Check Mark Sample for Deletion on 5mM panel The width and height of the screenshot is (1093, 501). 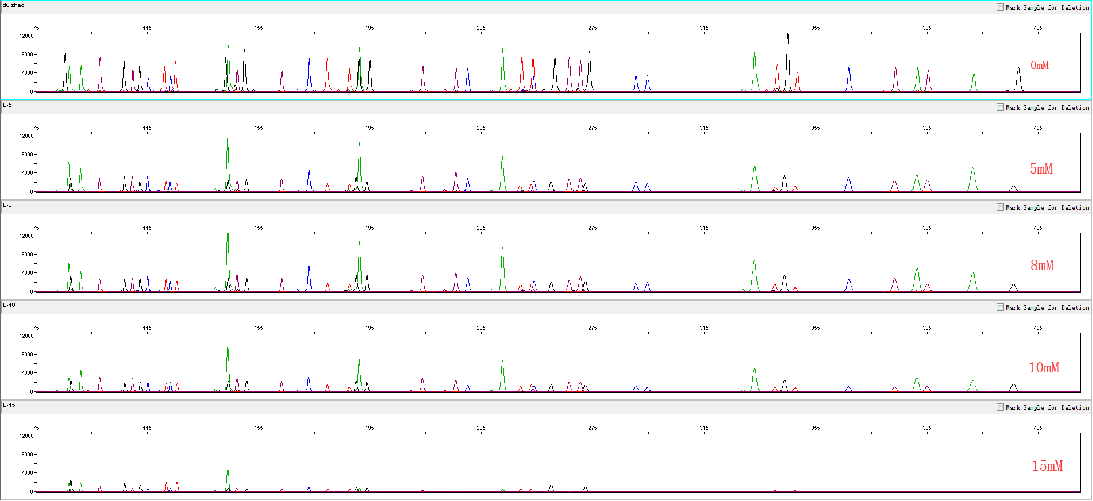[x=1000, y=107]
